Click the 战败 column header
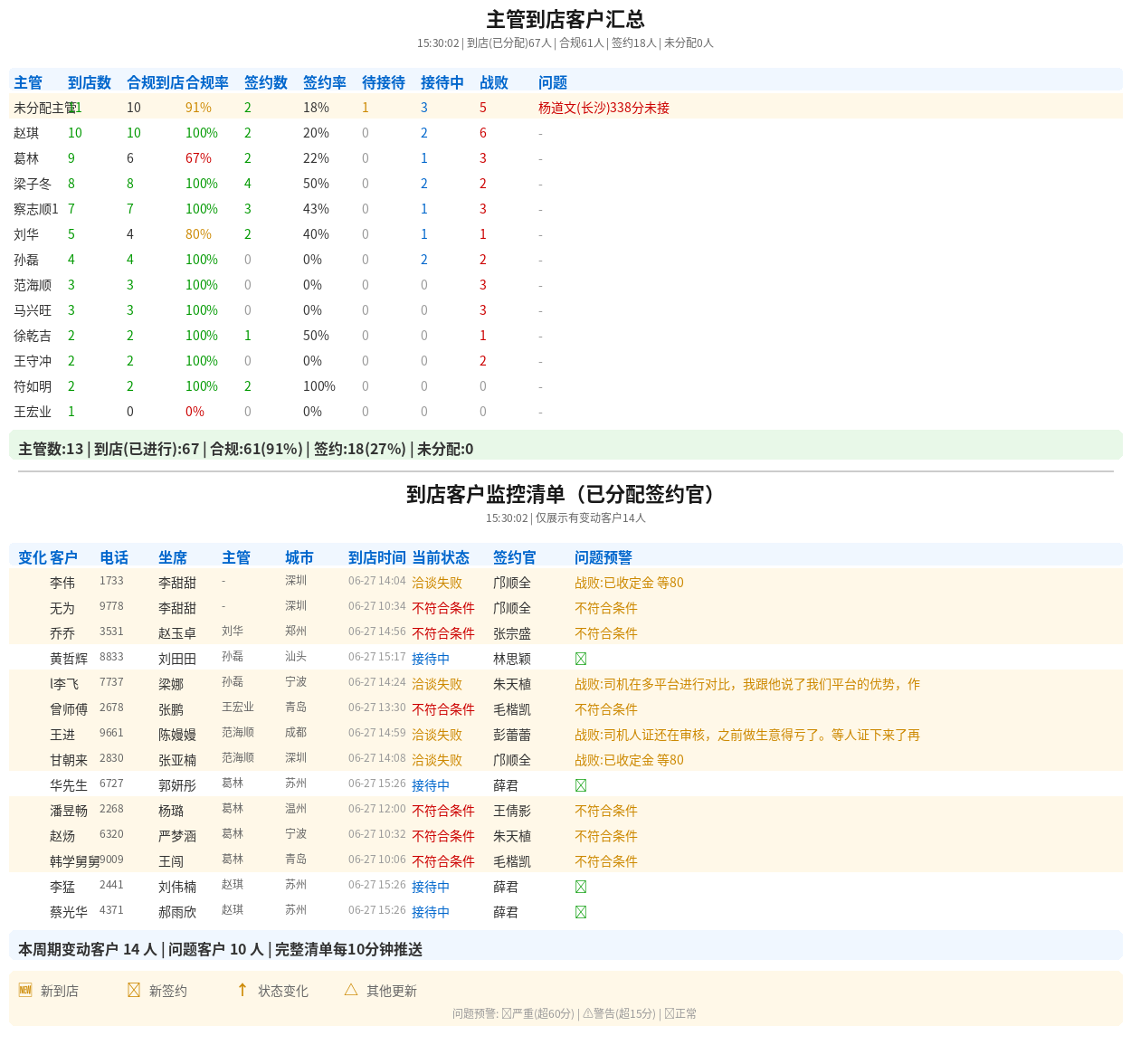This screenshot has height=1064, width=1131. point(494,82)
